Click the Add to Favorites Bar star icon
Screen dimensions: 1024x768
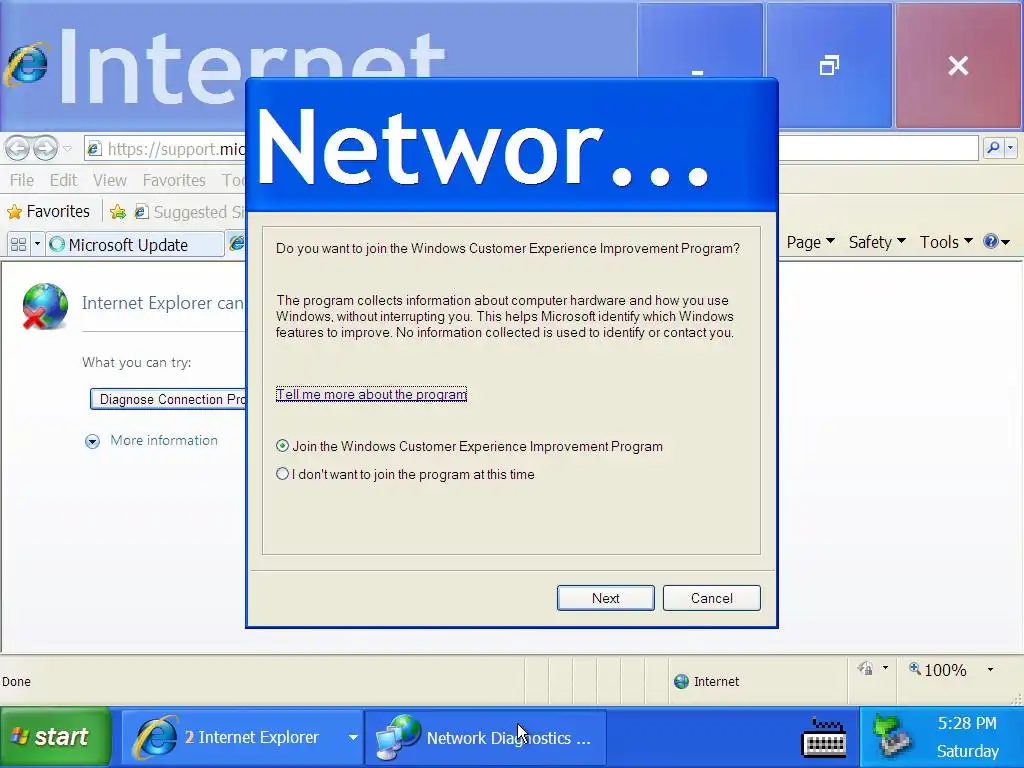coord(118,212)
